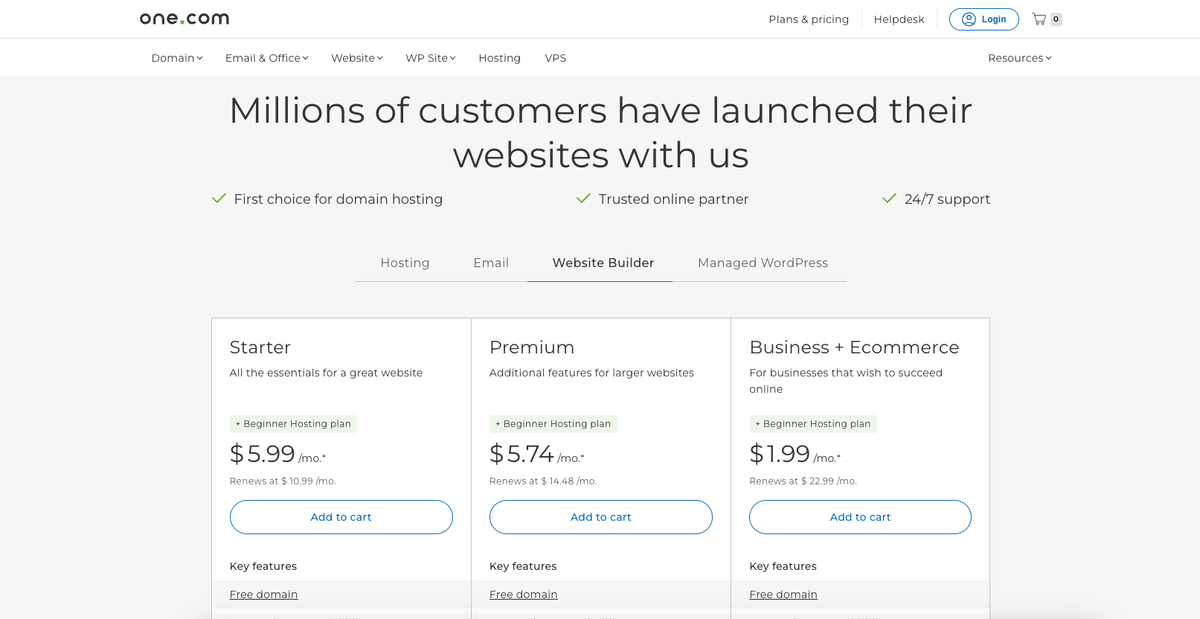Open the Helpdesk link
Viewport: 1200px width, 619px height.
pyautogui.click(x=899, y=19)
